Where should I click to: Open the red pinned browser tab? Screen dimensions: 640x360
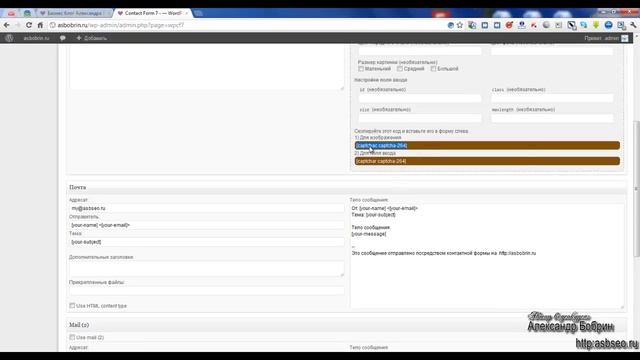[x=11, y=13]
